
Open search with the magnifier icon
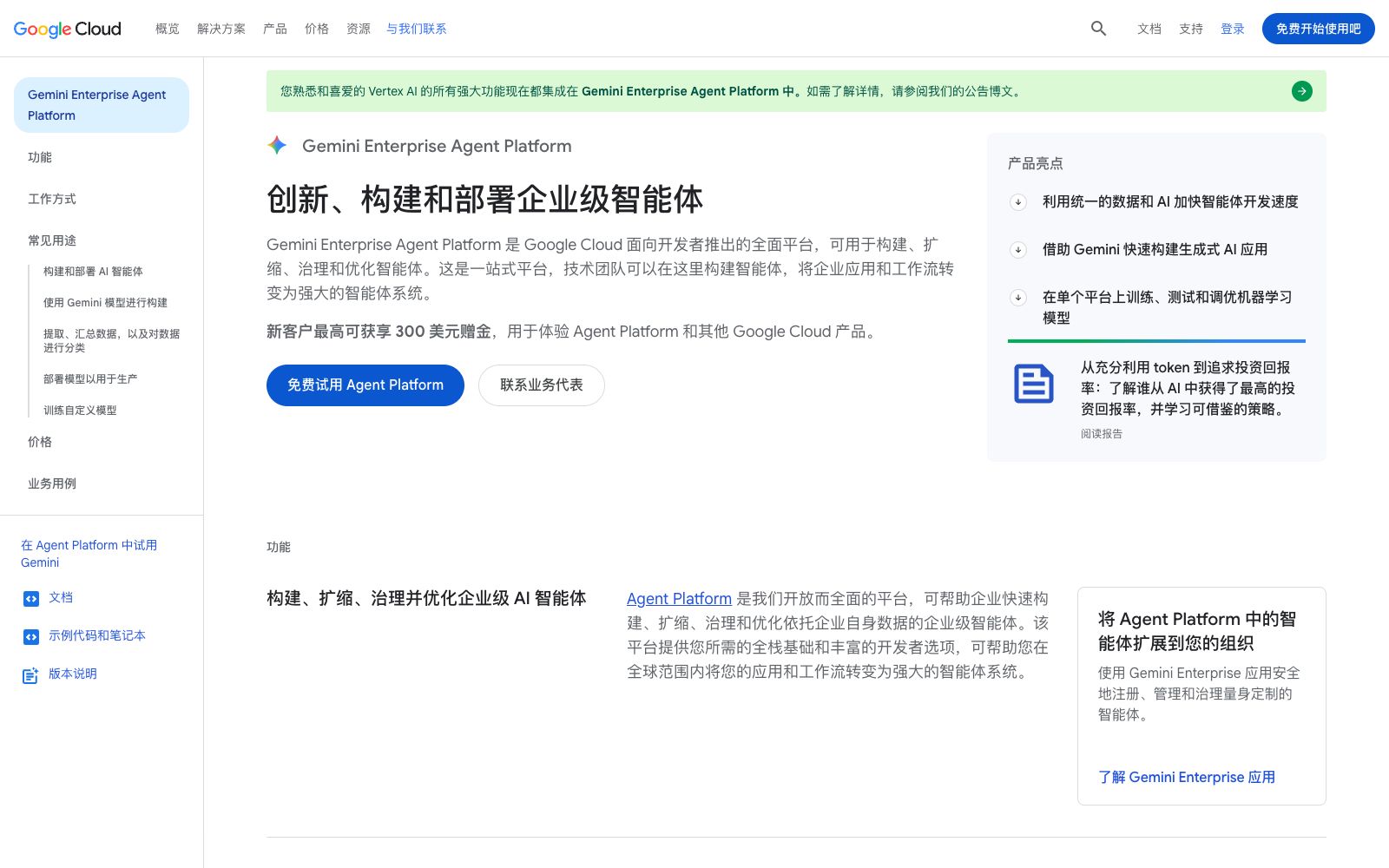1098,29
